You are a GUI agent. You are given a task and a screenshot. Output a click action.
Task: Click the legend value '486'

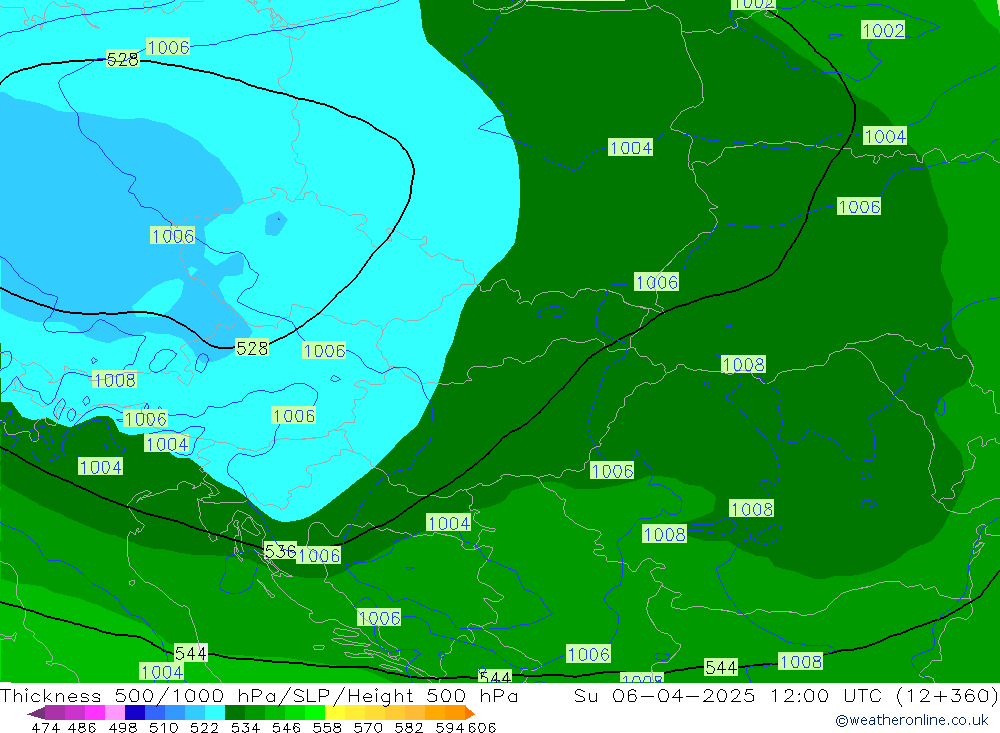click(82, 727)
